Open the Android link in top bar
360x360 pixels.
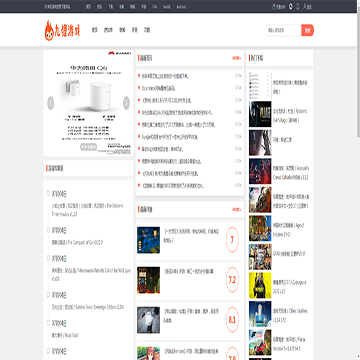point(181,7)
